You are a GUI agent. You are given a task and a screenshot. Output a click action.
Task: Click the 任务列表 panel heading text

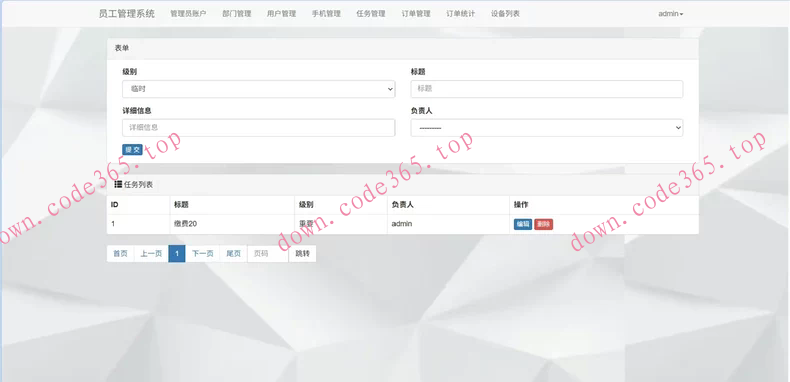coord(139,185)
